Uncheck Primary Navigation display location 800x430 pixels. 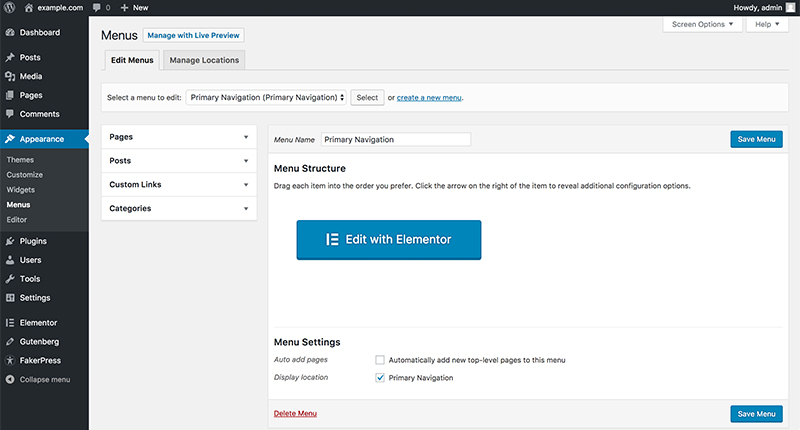(380, 377)
